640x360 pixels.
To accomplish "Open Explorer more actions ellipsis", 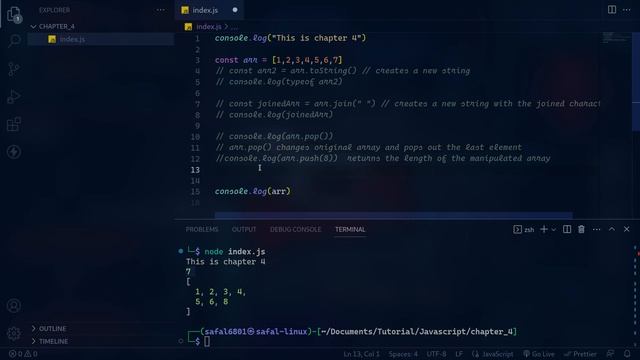I will coord(160,10).
